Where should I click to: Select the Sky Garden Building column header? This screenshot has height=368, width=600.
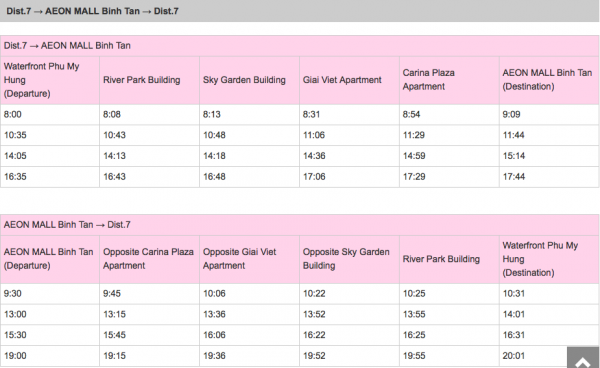249,80
